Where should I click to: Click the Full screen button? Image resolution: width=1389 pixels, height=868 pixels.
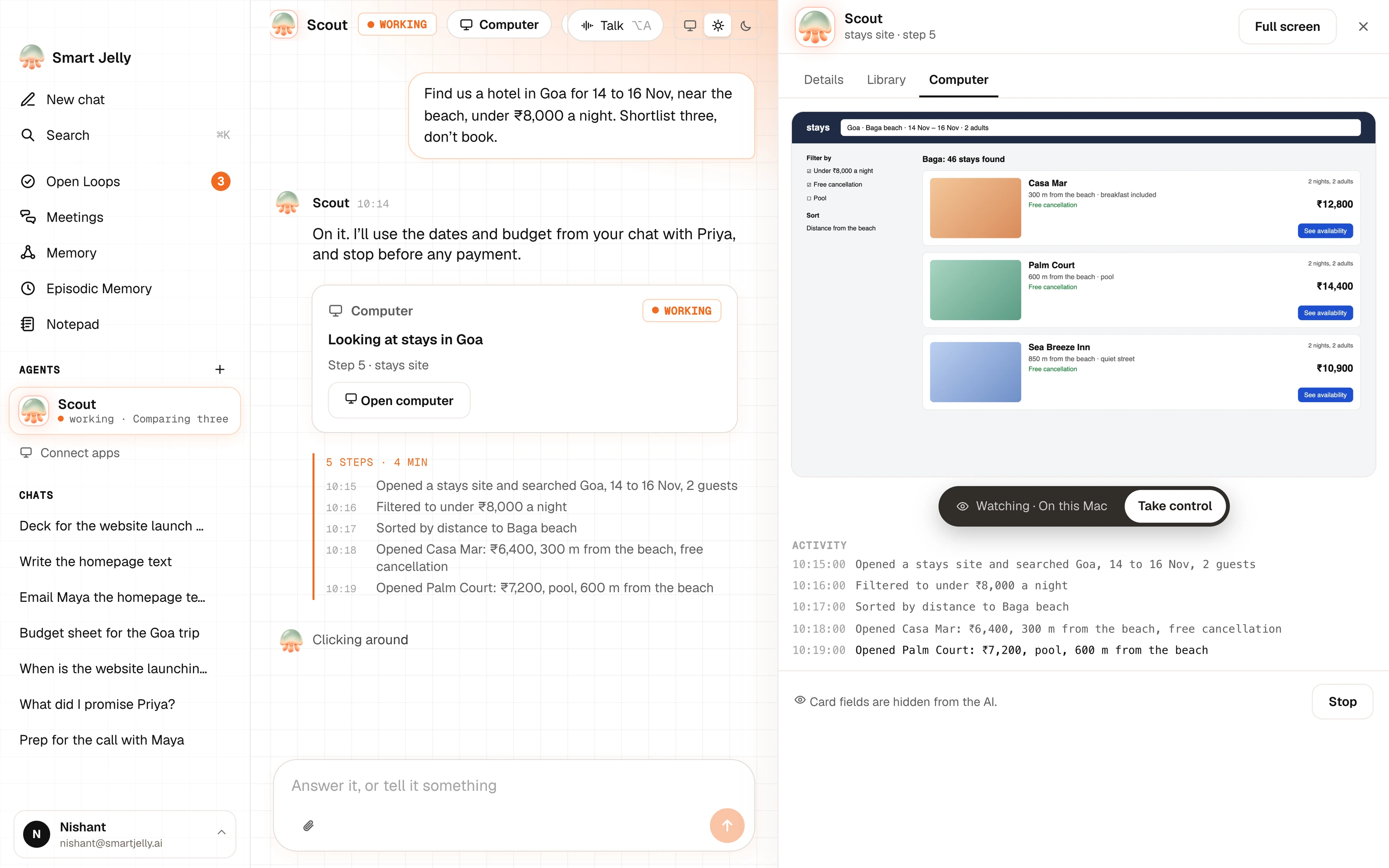1287,27
